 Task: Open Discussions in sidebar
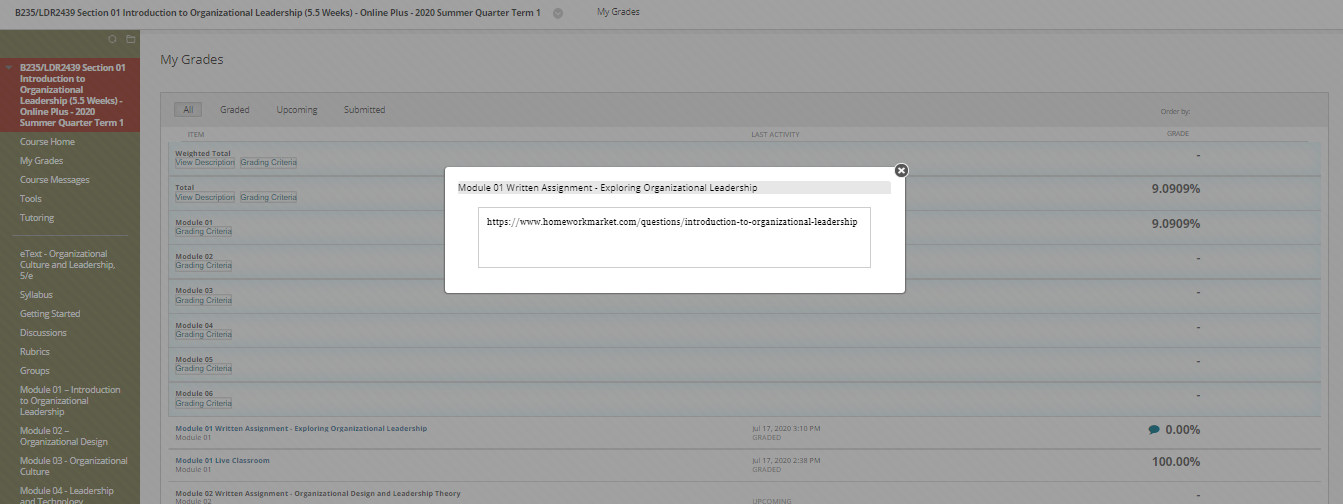pyautogui.click(x=43, y=333)
